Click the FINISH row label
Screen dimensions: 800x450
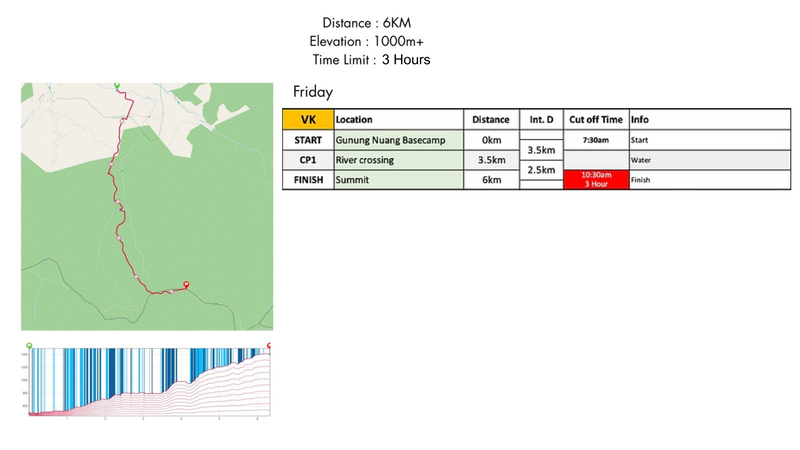(x=308, y=180)
